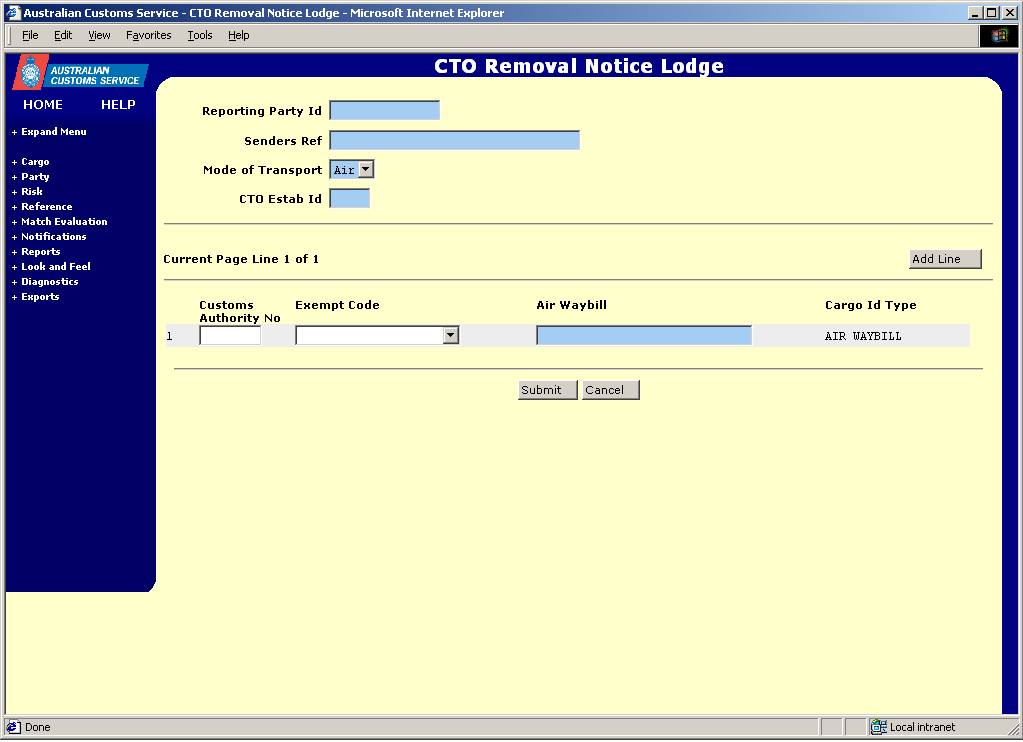Click the Local intranet zone icon
The width and height of the screenshot is (1023, 742).
point(879,726)
